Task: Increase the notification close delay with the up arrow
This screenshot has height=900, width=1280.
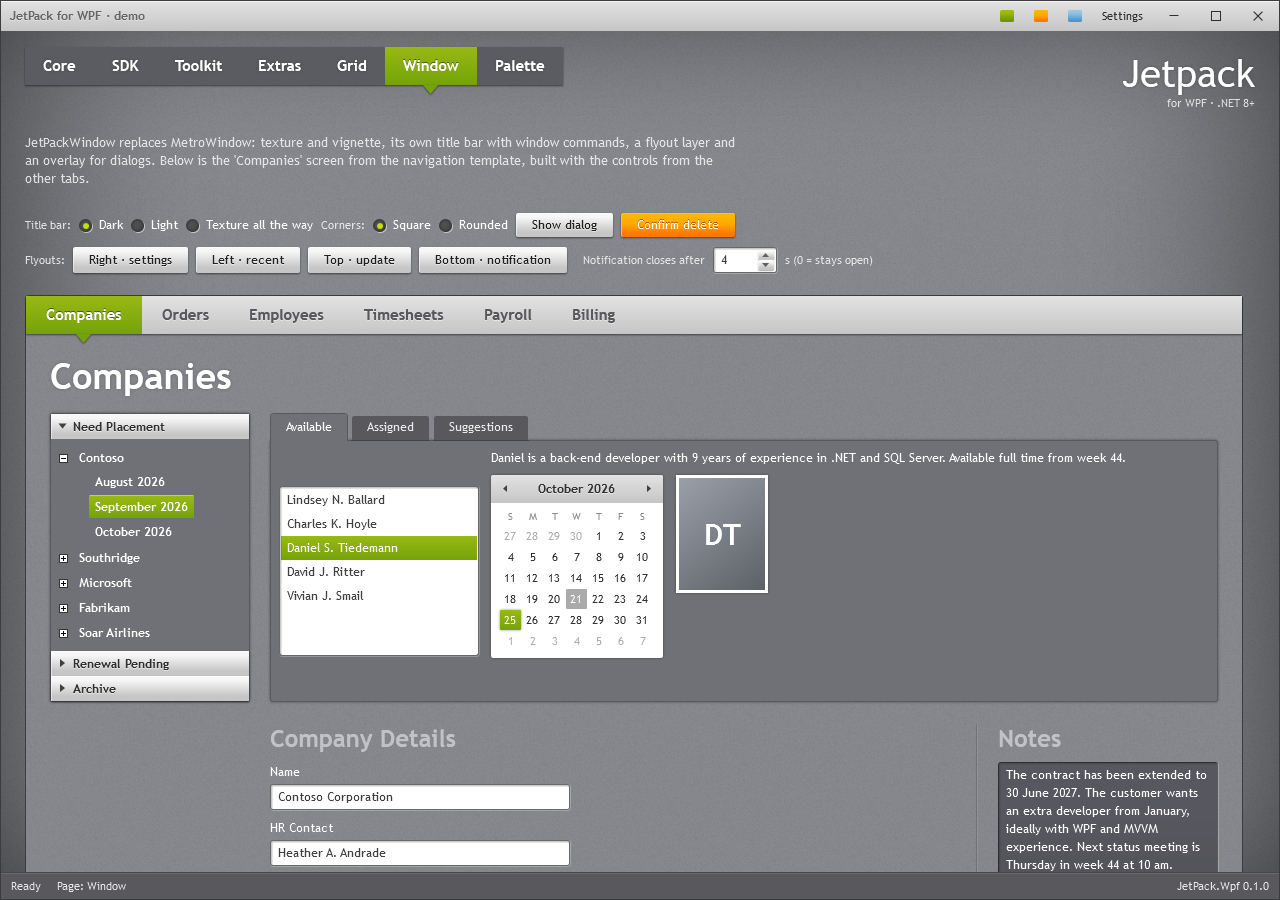Action: (766, 255)
